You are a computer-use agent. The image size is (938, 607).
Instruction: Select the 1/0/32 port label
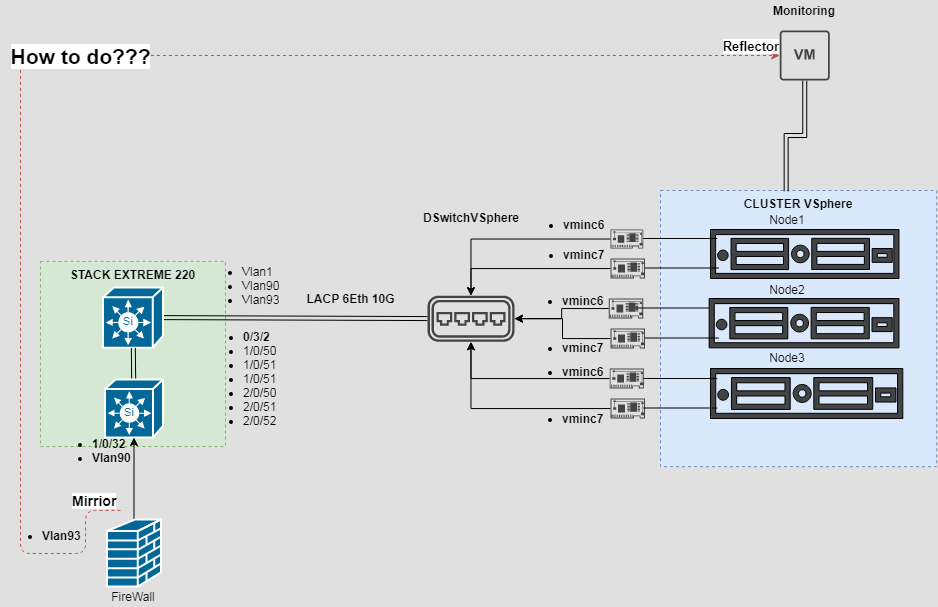point(109,444)
